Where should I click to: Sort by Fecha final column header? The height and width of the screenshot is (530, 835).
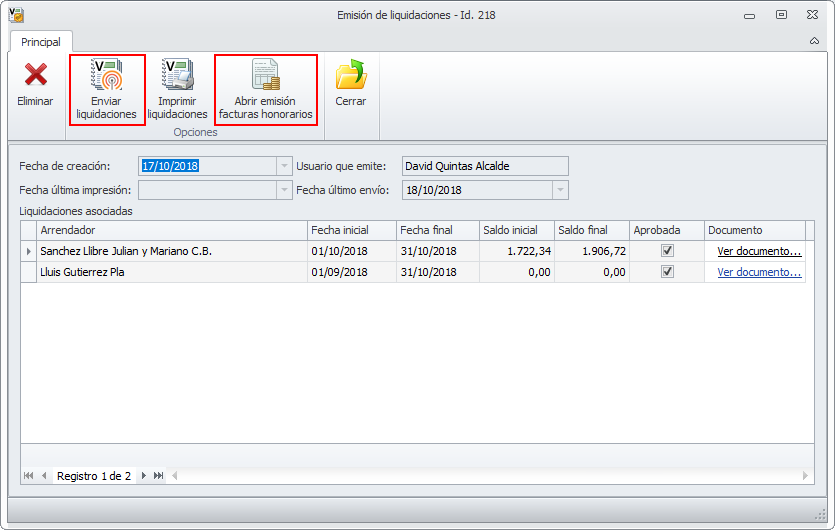[x=438, y=230]
